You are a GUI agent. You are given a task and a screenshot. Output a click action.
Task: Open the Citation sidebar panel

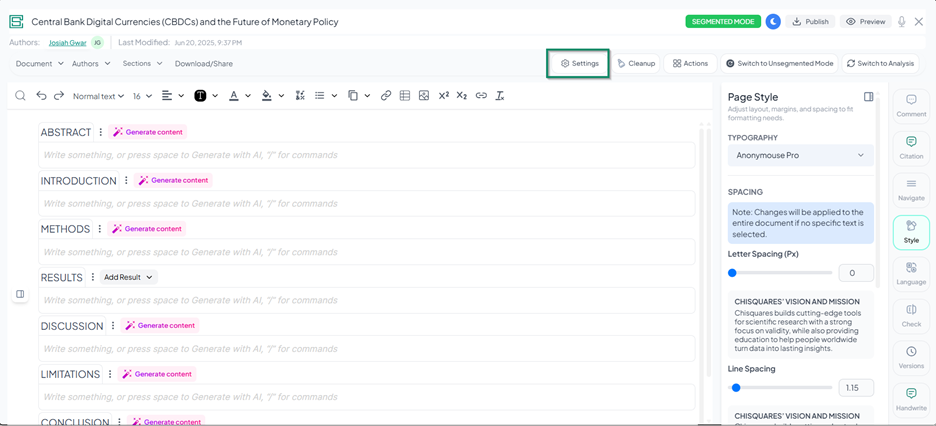point(911,147)
